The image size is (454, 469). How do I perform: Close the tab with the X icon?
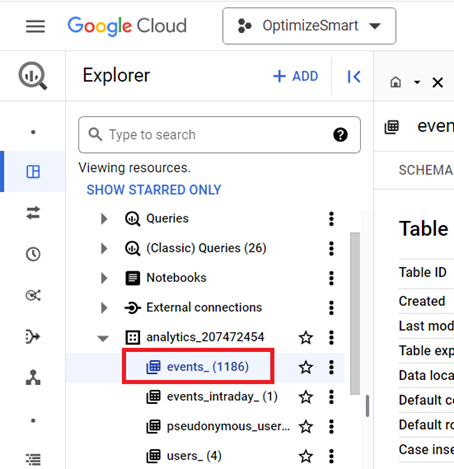pyautogui.click(x=437, y=82)
